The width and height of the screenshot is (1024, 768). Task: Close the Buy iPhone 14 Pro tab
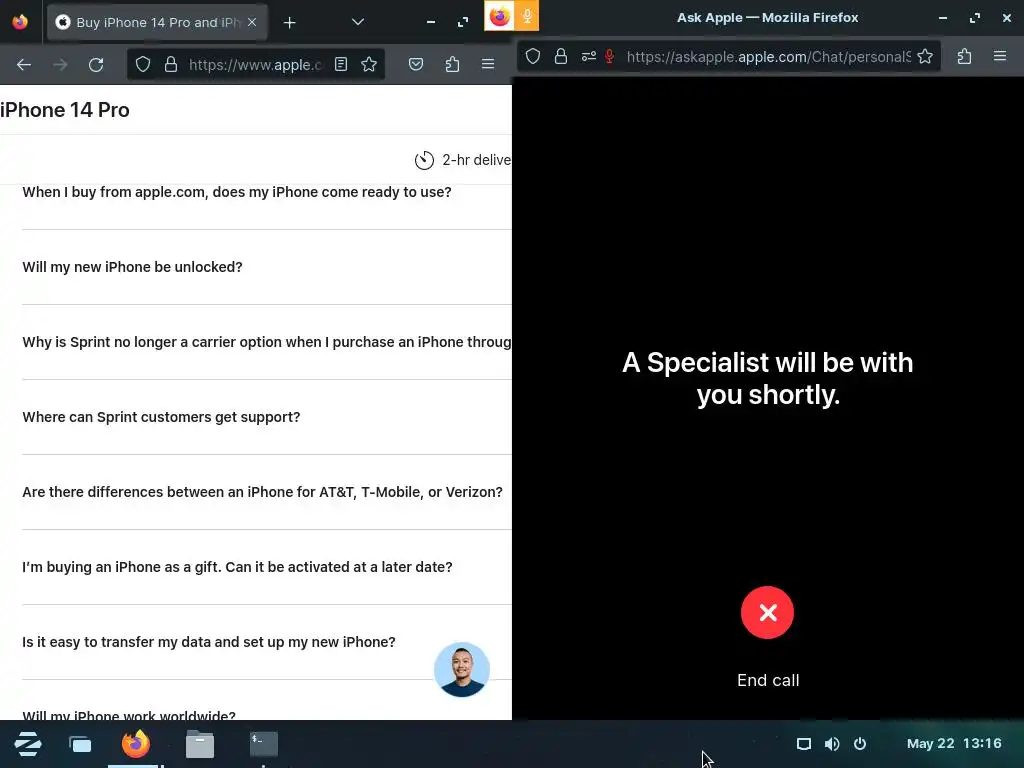point(252,22)
